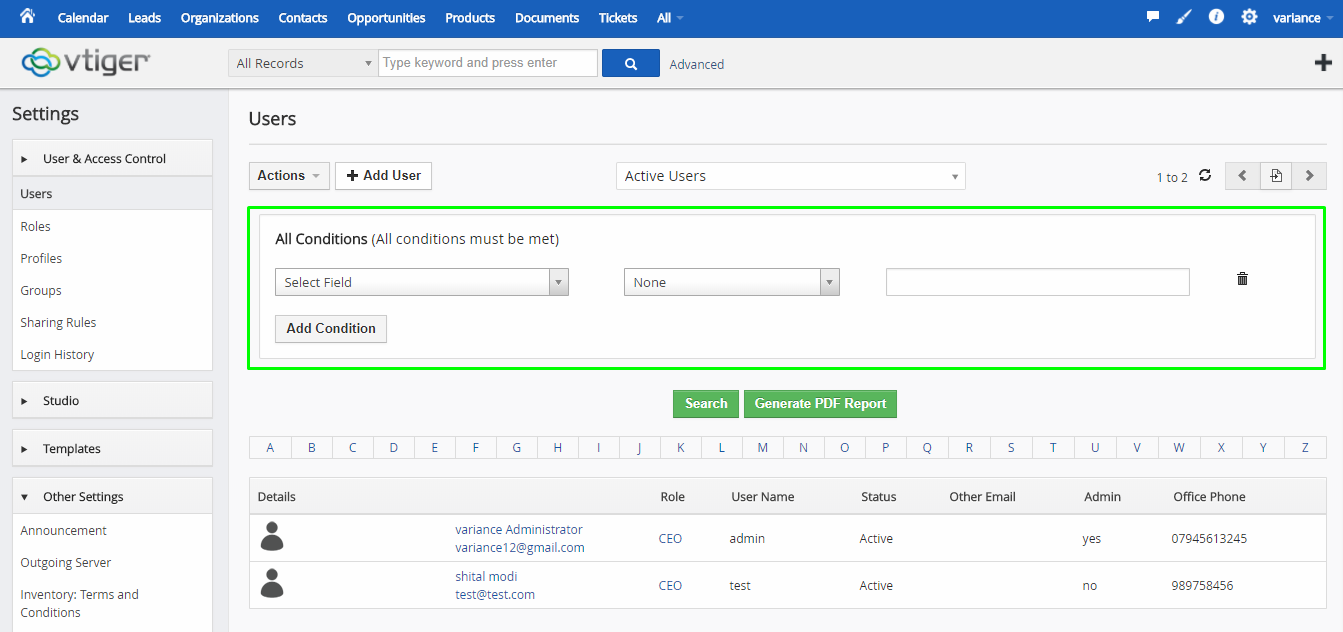This screenshot has height=632, width=1343.
Task: Click the avatar of variance Administrator
Action: [272, 536]
